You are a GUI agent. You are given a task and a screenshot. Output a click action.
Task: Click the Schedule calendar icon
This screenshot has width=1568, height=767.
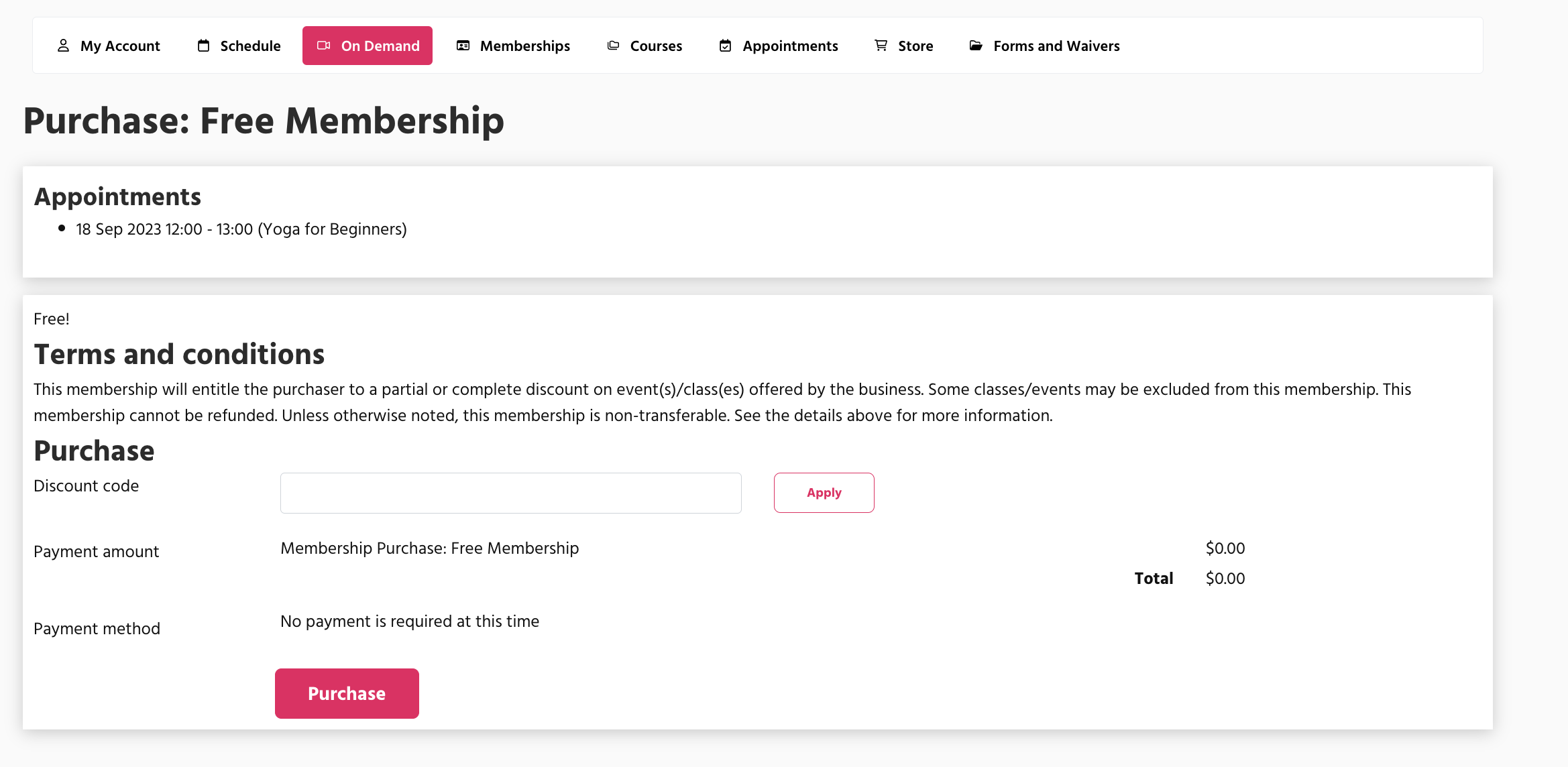[203, 46]
